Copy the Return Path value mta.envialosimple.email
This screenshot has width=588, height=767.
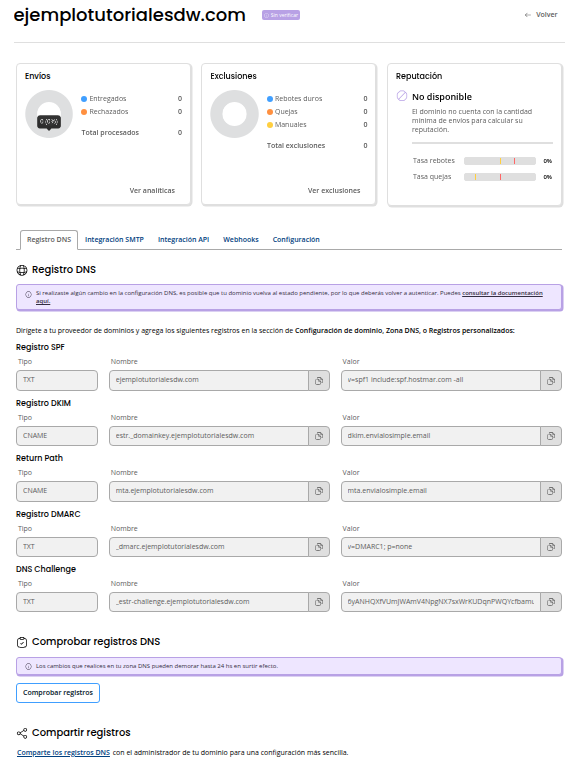click(551, 491)
